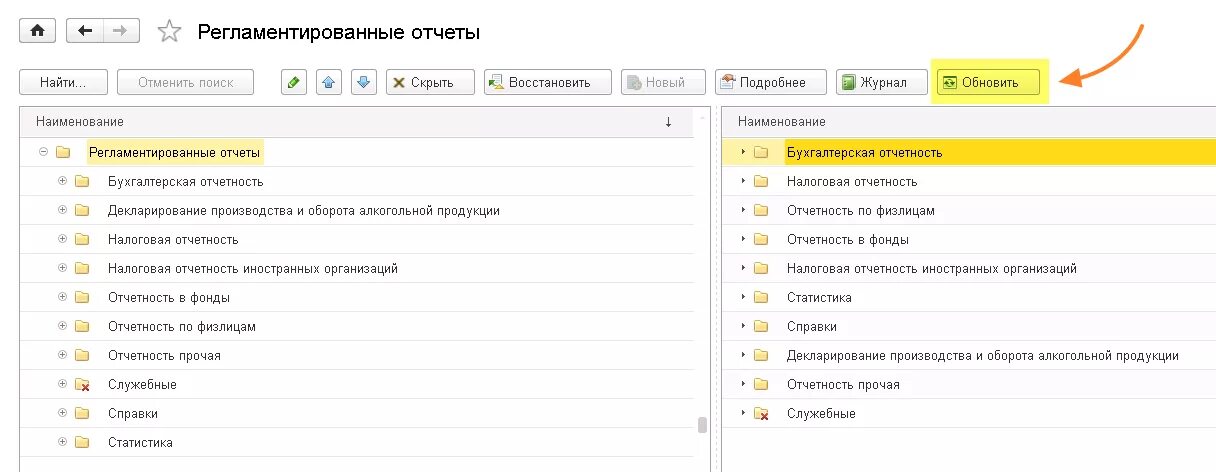This screenshot has height=472, width=1216.
Task: Click the Home icon button
Action: click(38, 31)
